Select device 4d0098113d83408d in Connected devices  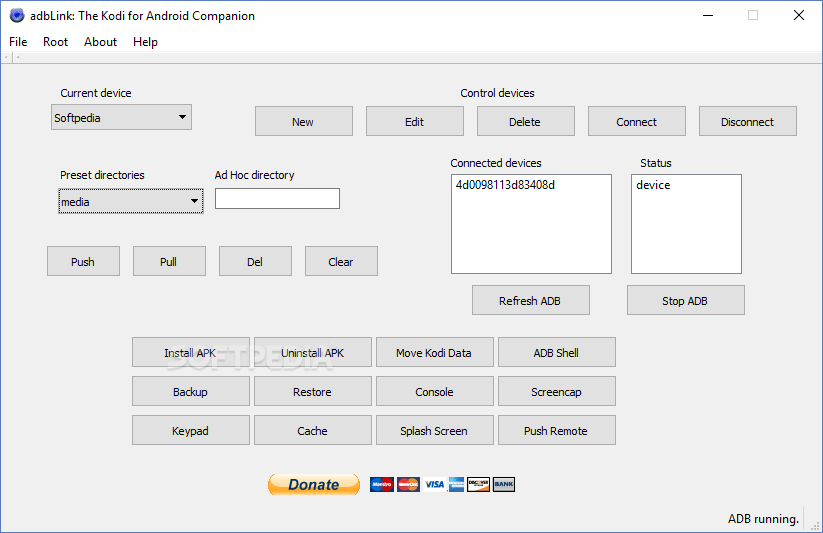505,185
